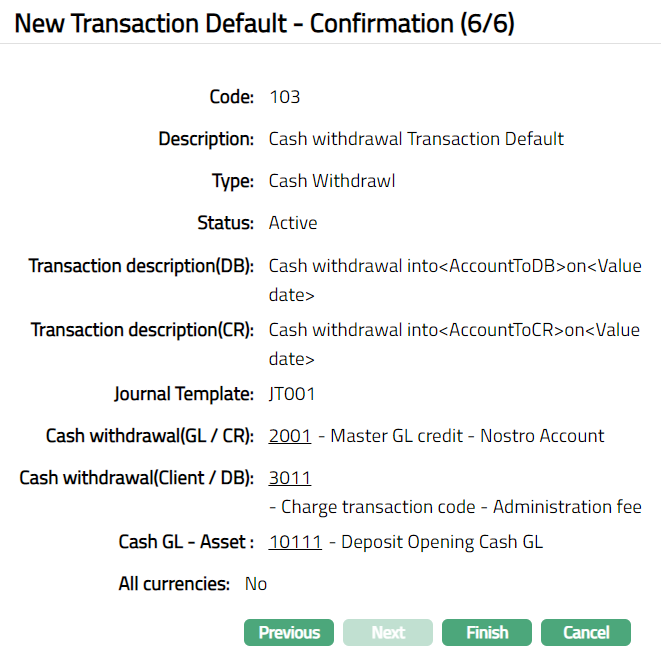Select the Journal Template value JT001
Image resolution: width=661 pixels, height=660 pixels.
pyautogui.click(x=292, y=394)
